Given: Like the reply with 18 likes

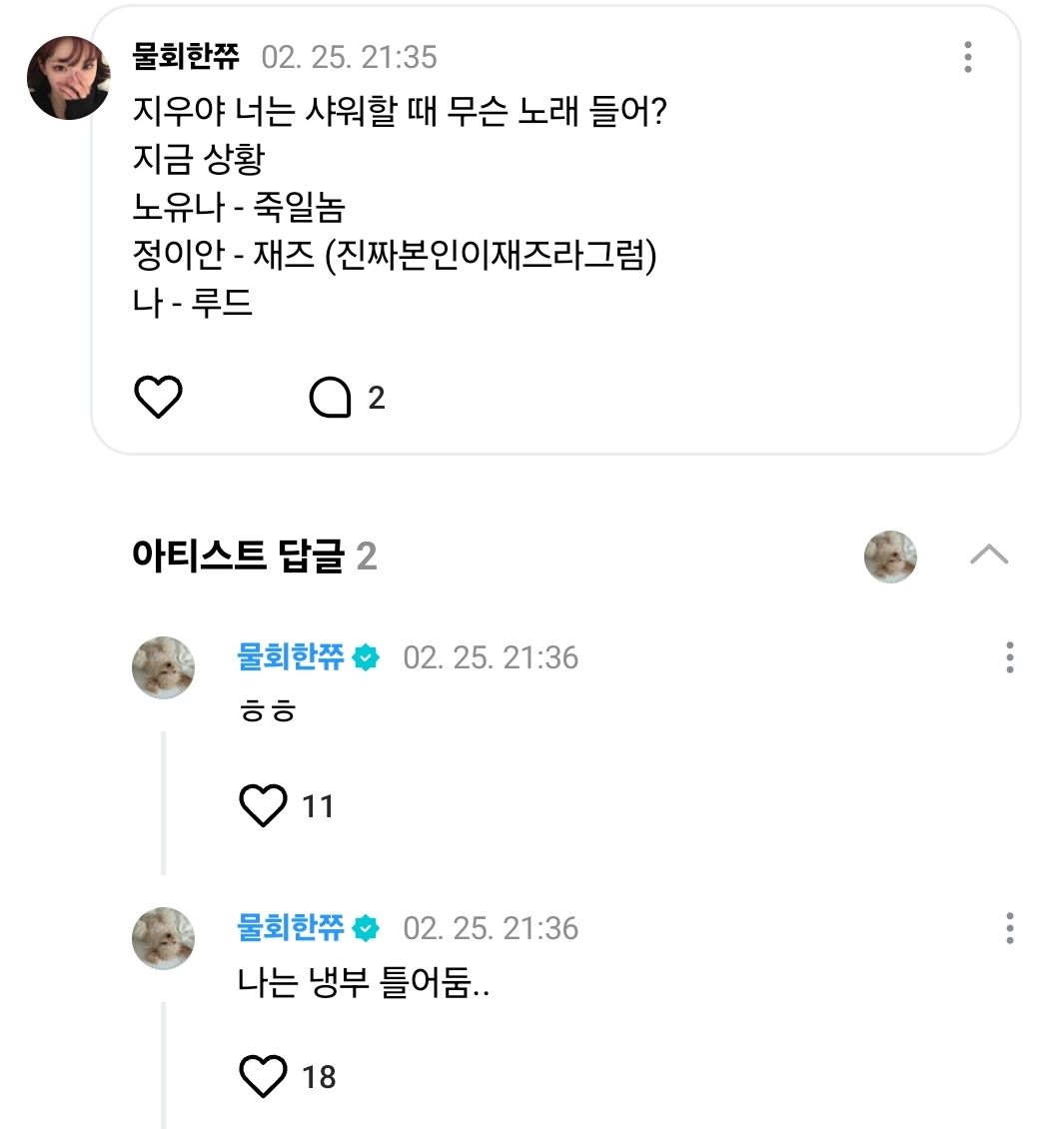Looking at the screenshot, I should click(264, 1076).
